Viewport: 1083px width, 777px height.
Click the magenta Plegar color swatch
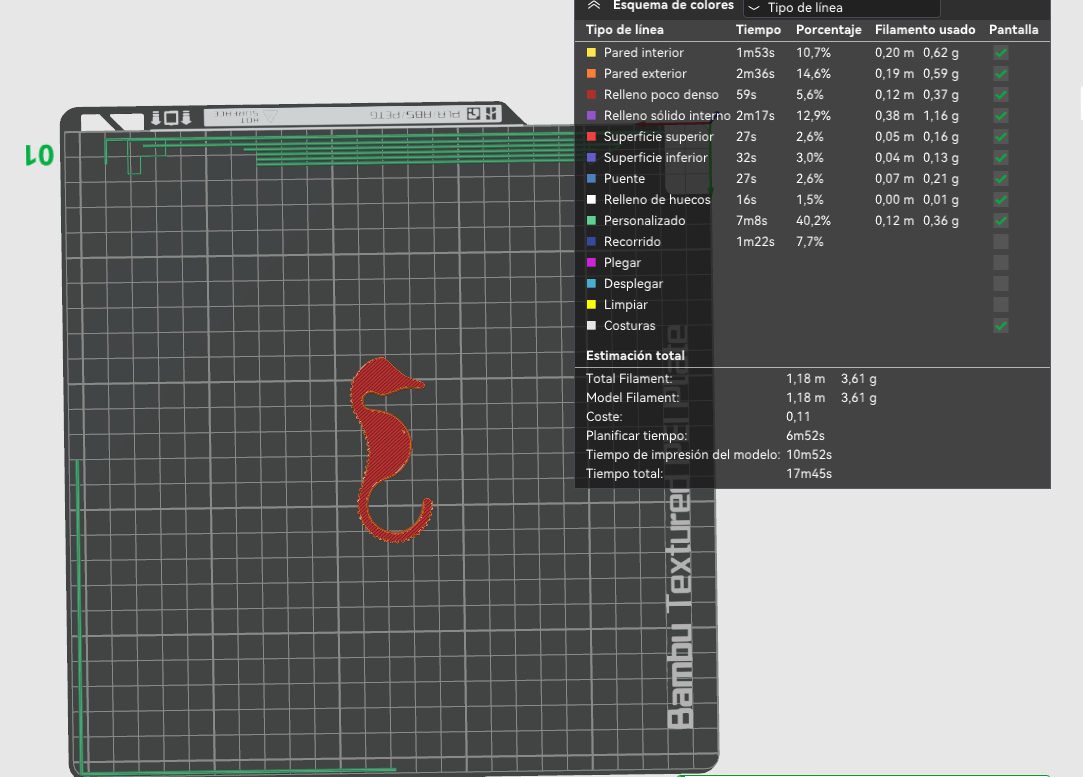point(591,262)
